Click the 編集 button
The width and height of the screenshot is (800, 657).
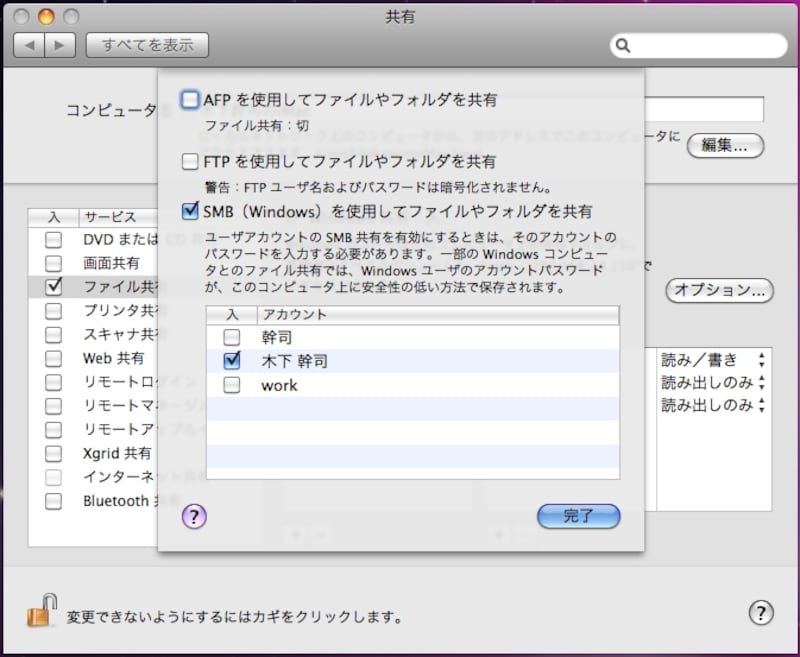(x=725, y=146)
